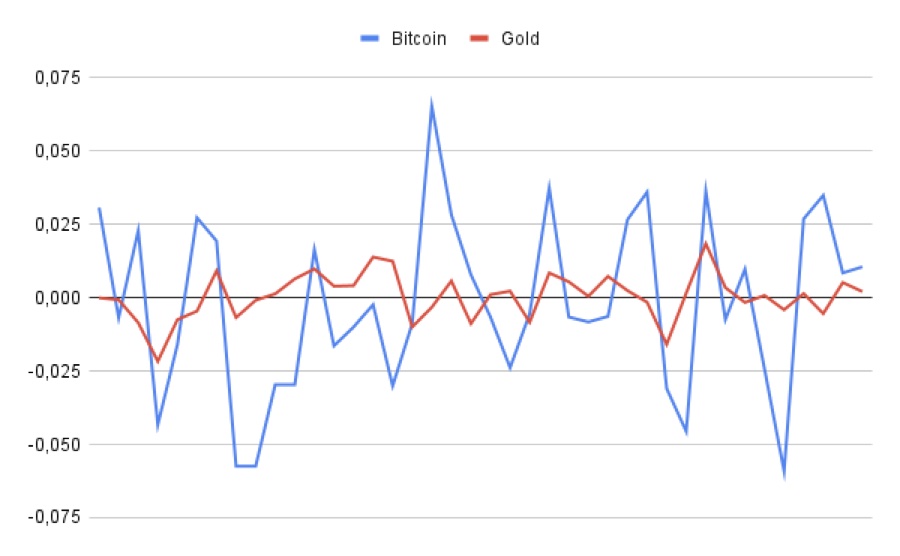
Task: Click the 0,025 axis label
Action: [57, 224]
